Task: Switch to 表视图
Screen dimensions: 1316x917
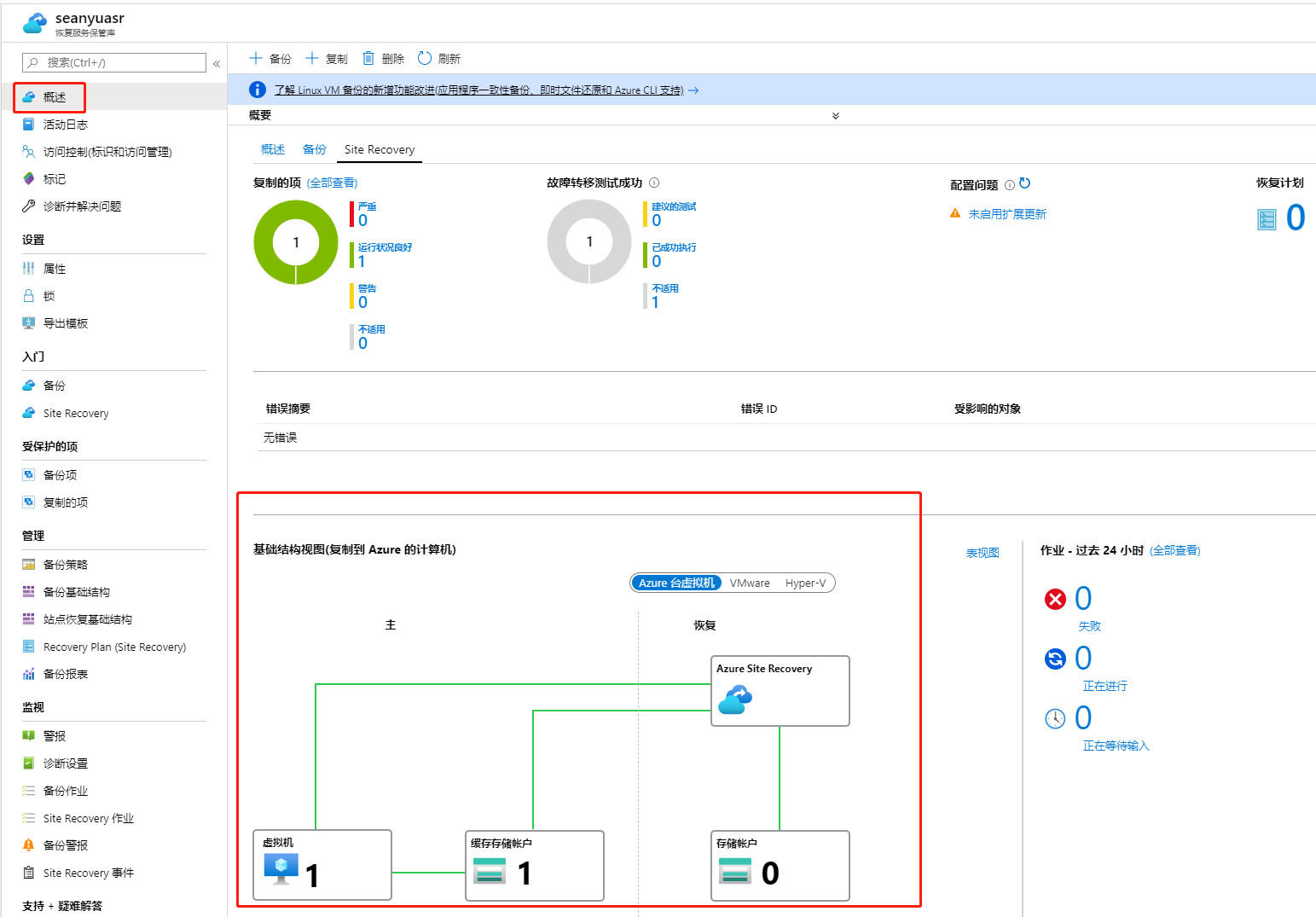Action: point(983,553)
